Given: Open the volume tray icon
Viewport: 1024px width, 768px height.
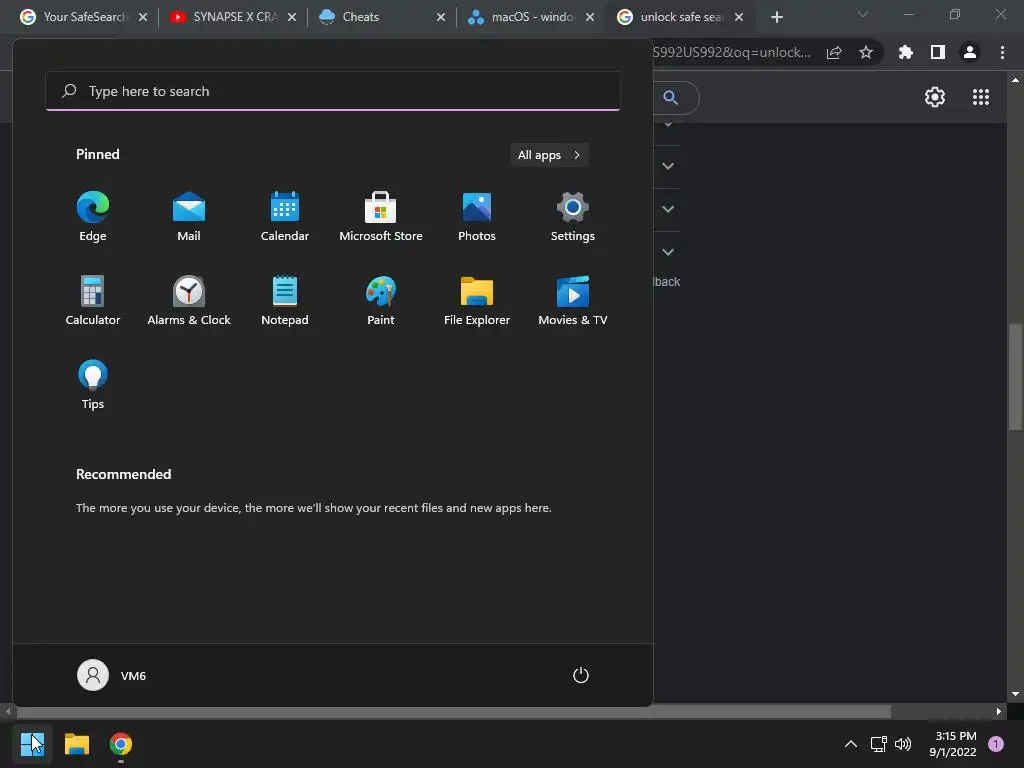Looking at the screenshot, I should [903, 744].
